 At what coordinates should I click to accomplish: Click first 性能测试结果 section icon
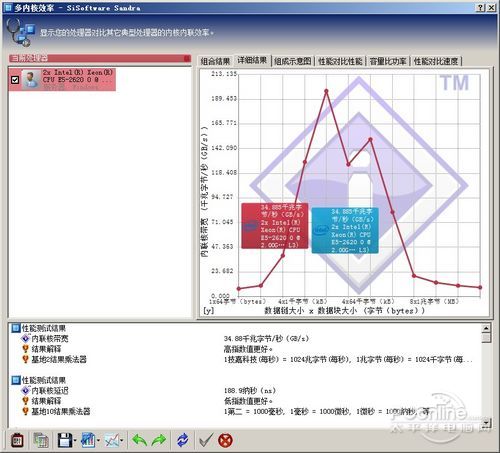[15, 328]
